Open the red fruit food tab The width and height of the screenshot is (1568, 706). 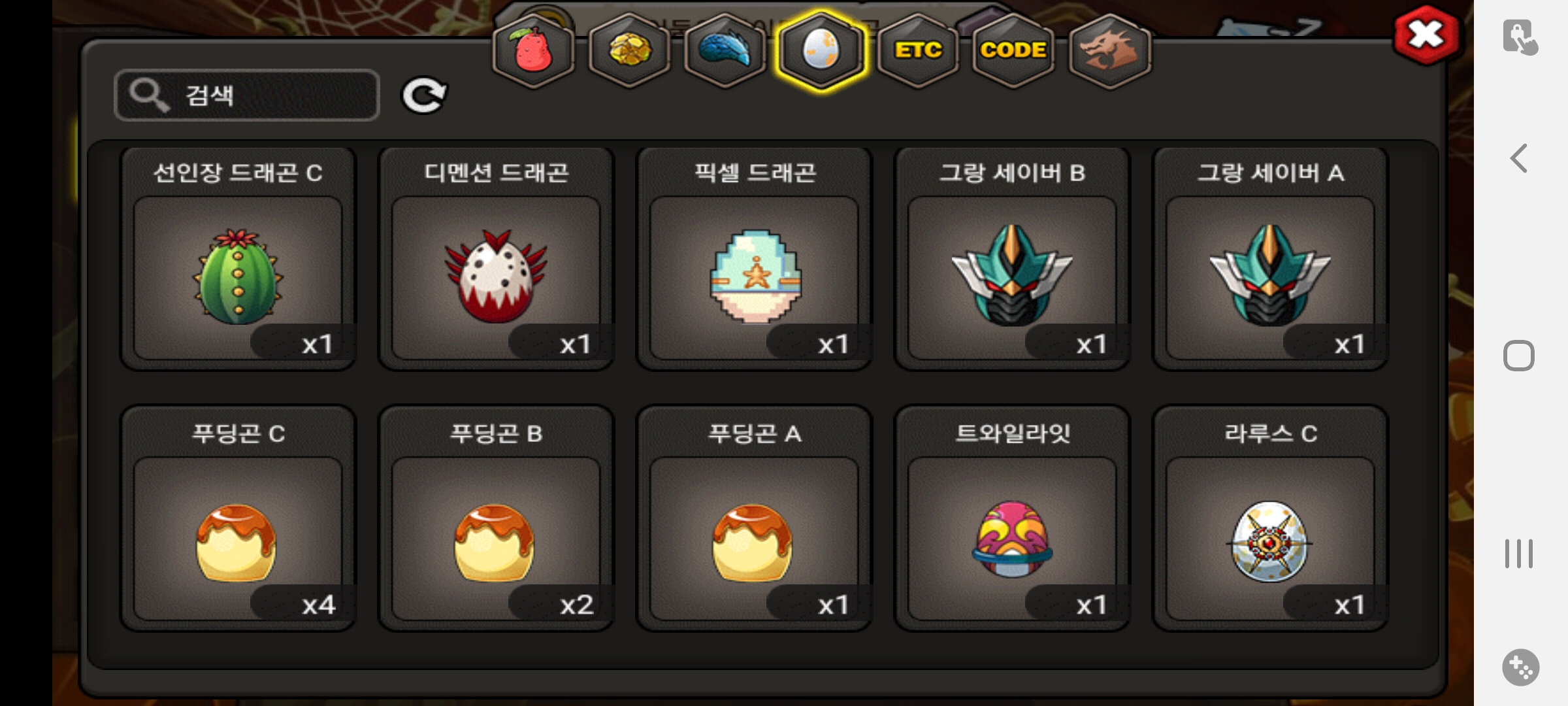pyautogui.click(x=533, y=51)
